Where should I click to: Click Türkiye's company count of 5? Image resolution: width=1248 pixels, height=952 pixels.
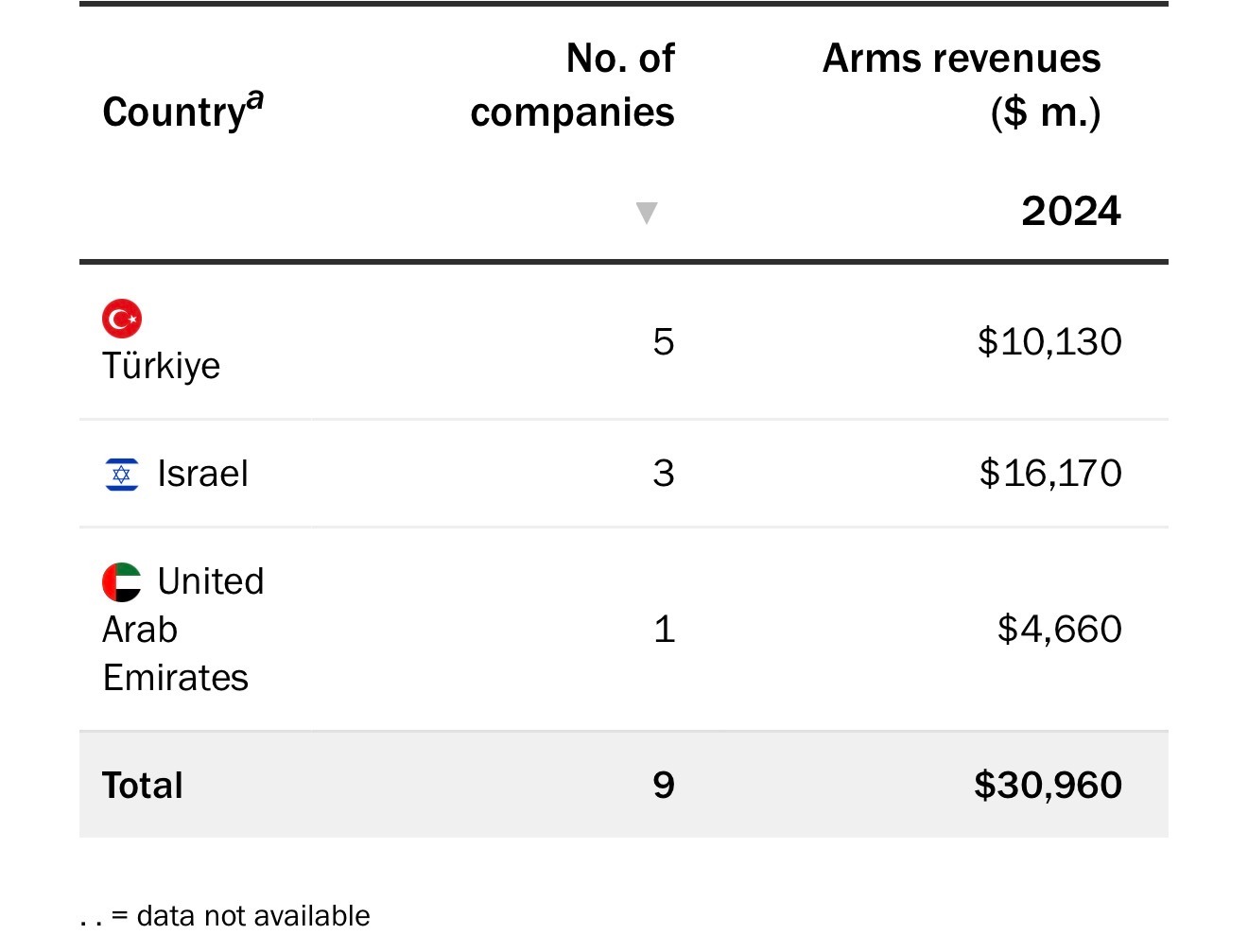[664, 342]
